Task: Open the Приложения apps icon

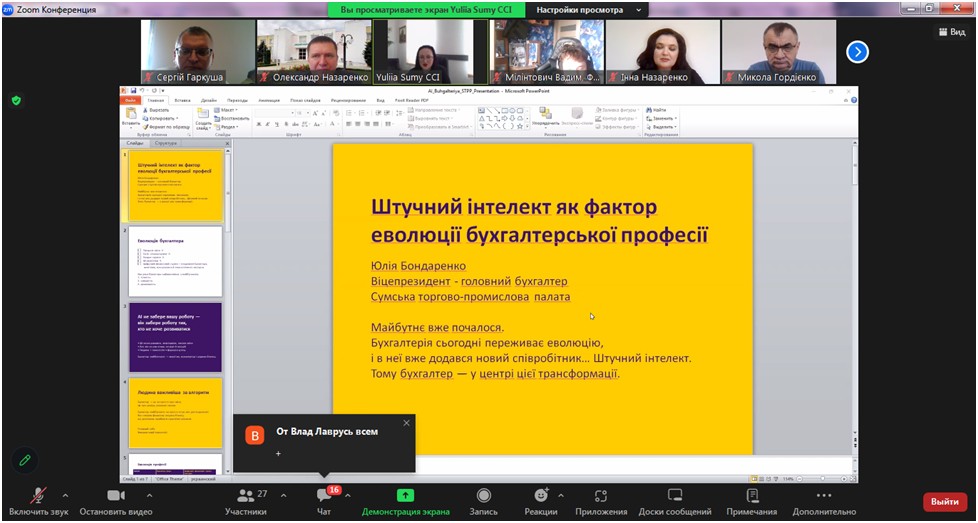Action: point(602,496)
